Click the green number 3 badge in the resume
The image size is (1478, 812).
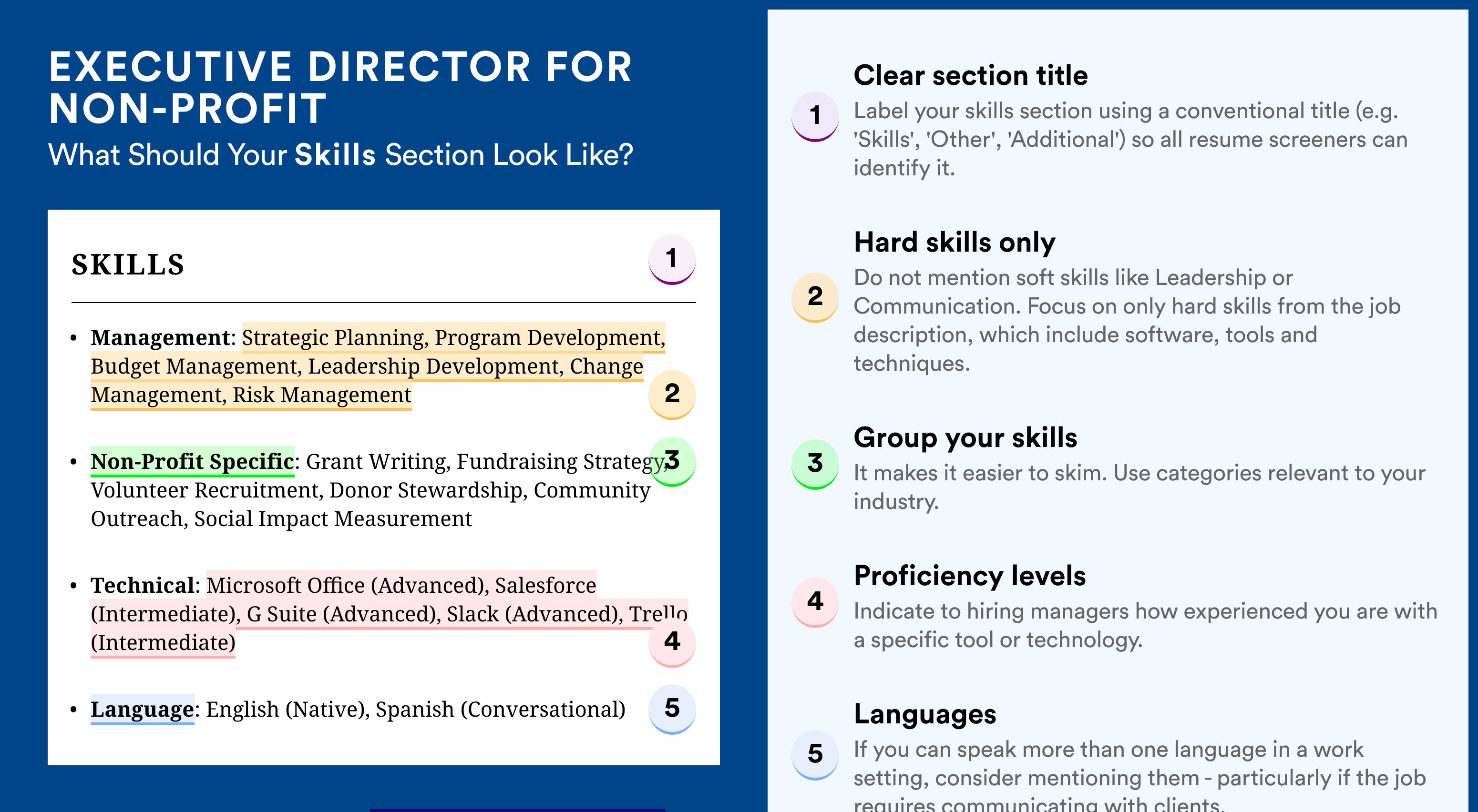(672, 462)
